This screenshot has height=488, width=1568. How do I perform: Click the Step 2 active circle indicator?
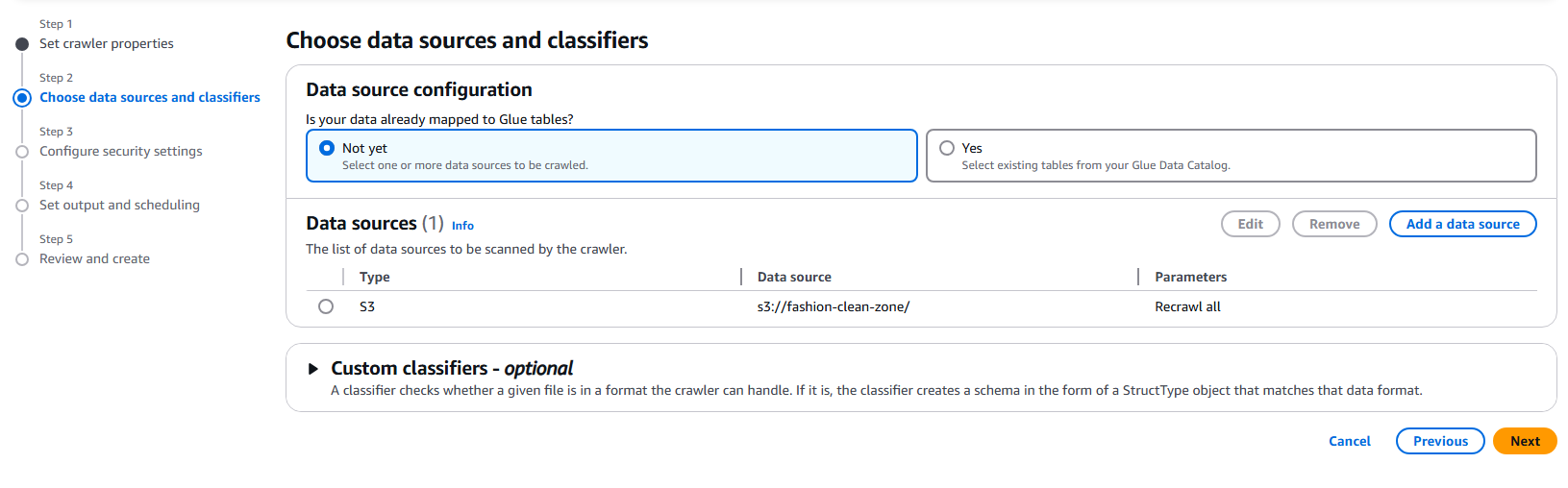(22, 98)
